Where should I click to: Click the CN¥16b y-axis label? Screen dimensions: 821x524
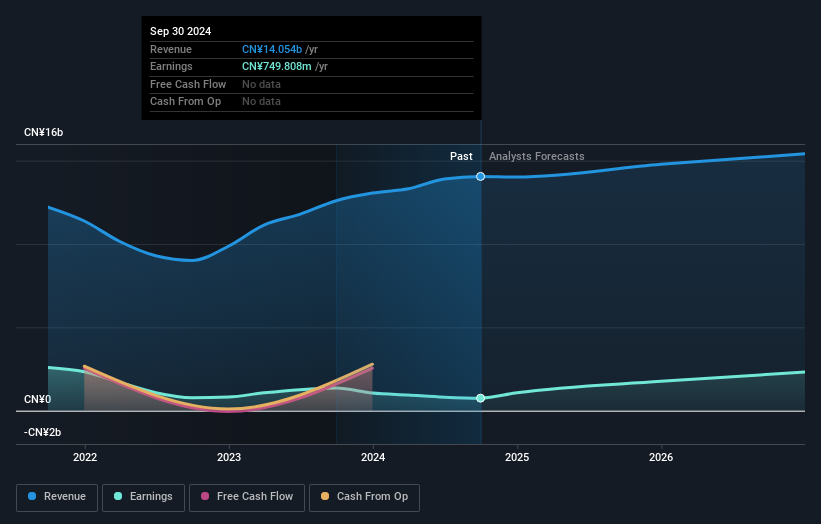(43, 132)
